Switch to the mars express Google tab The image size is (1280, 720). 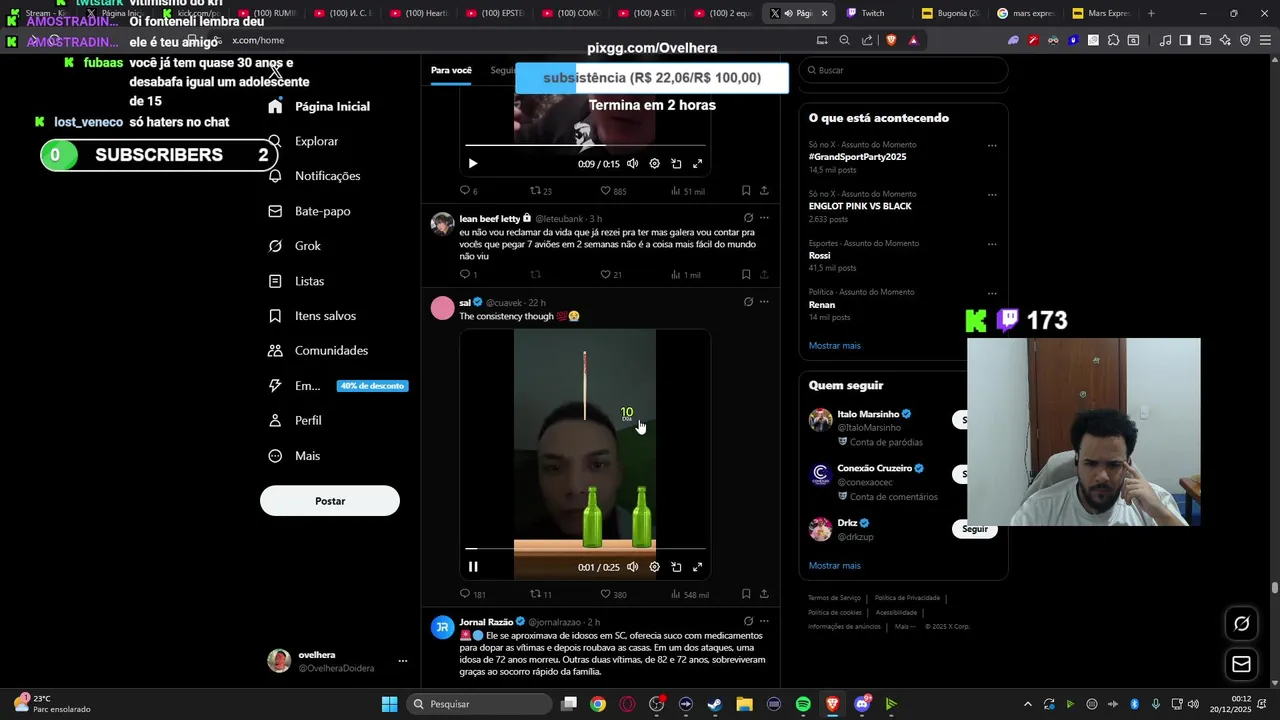(x=1027, y=13)
